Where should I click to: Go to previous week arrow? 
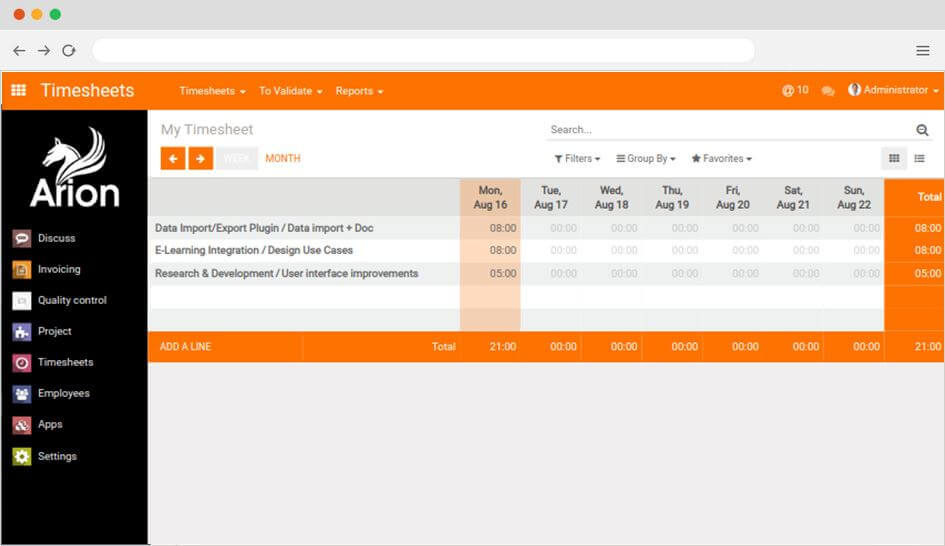[x=173, y=158]
